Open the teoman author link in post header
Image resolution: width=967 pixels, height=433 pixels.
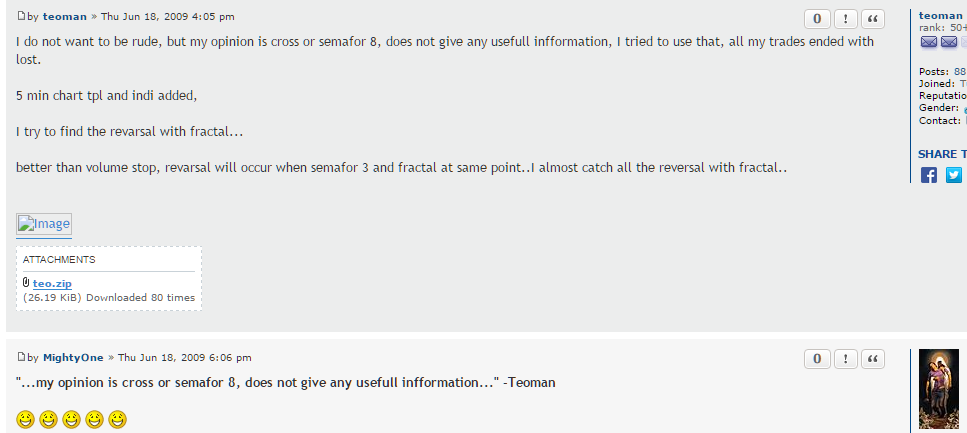(64, 17)
